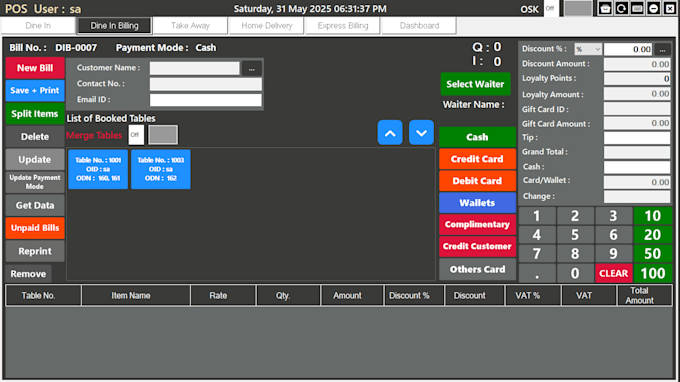Click the New Bill button

[35, 68]
